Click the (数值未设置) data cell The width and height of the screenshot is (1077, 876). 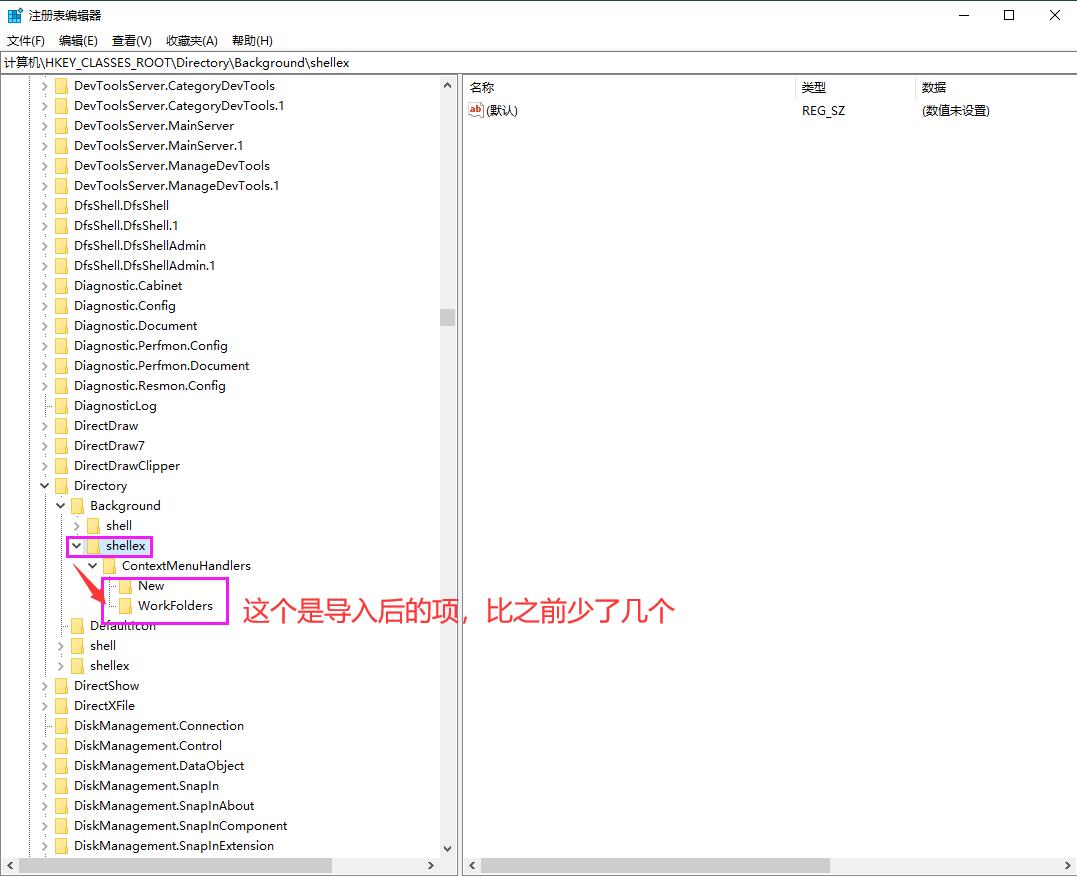pos(955,111)
